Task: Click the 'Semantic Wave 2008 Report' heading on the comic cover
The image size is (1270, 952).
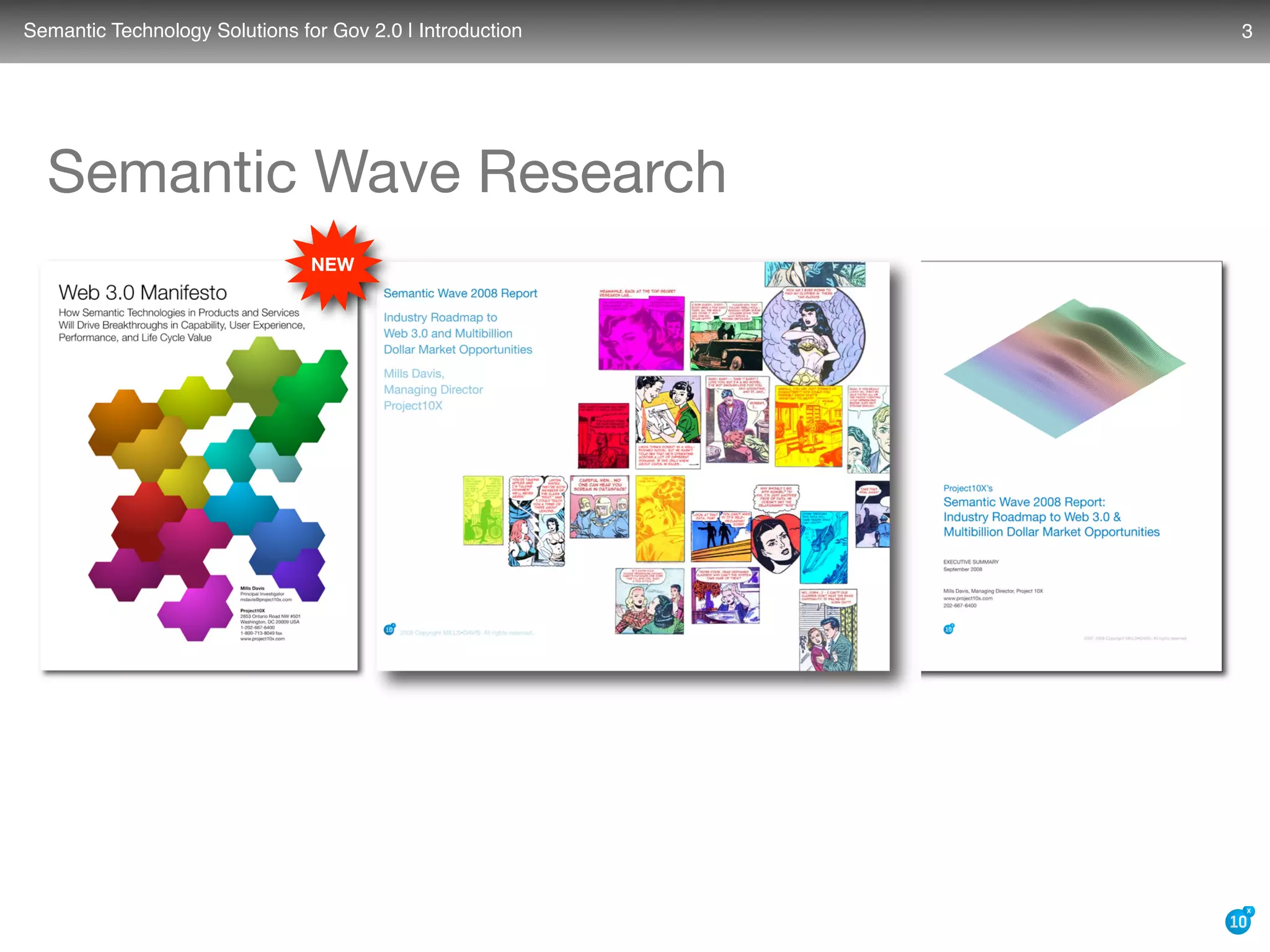Action: pos(460,293)
